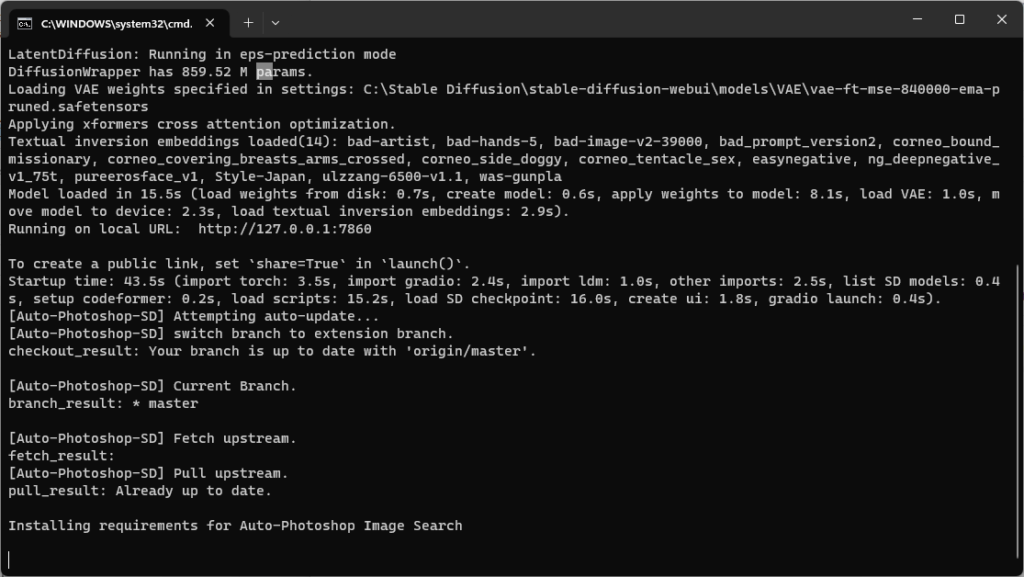The image size is (1024, 577).
Task: Close the cmd.exe terminal tab
Action: 210,23
